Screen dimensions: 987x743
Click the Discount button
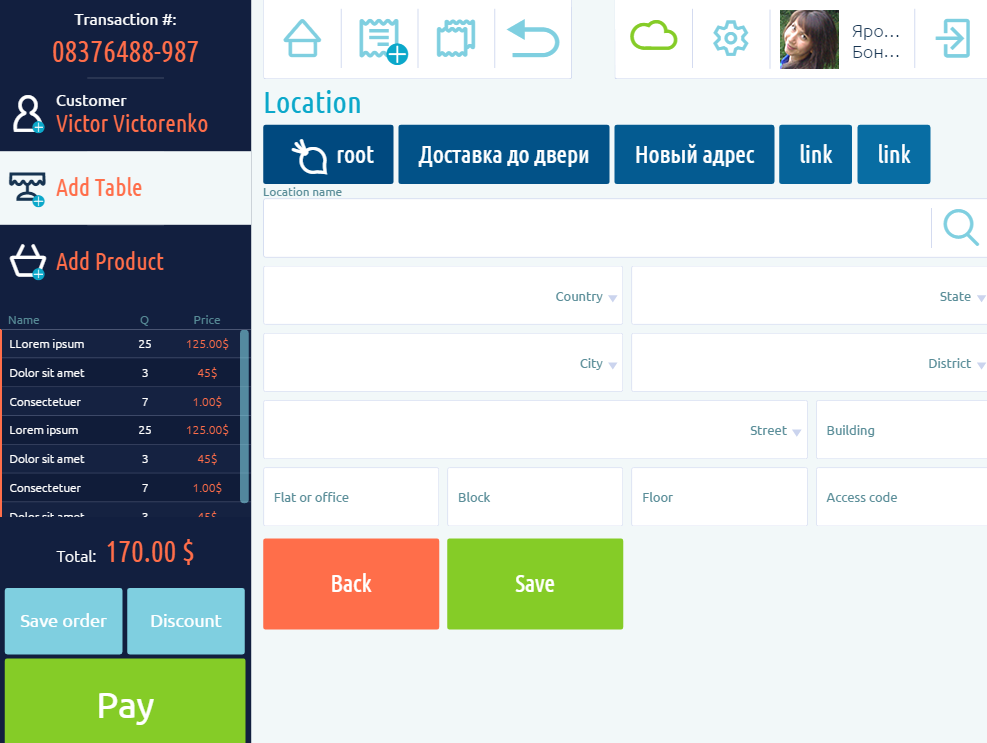(x=185, y=621)
